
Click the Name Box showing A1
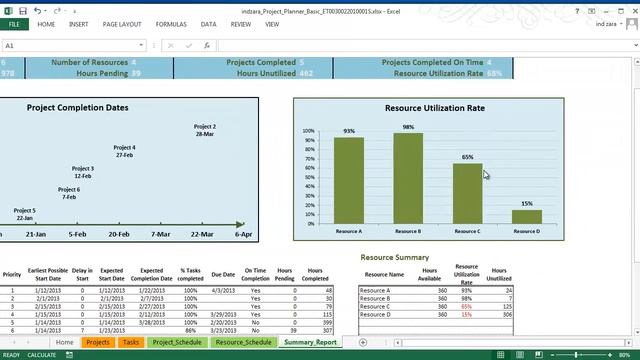[x=69, y=45]
